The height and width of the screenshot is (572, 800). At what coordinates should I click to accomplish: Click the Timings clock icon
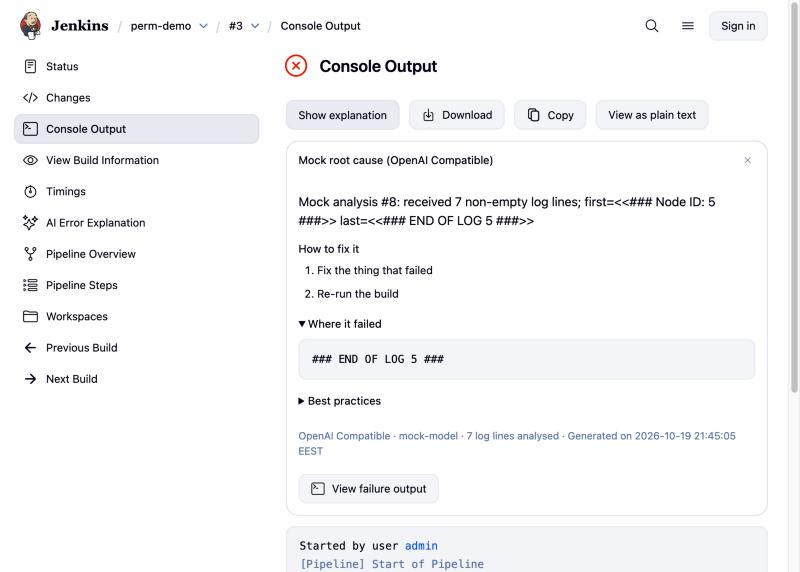[x=31, y=191]
